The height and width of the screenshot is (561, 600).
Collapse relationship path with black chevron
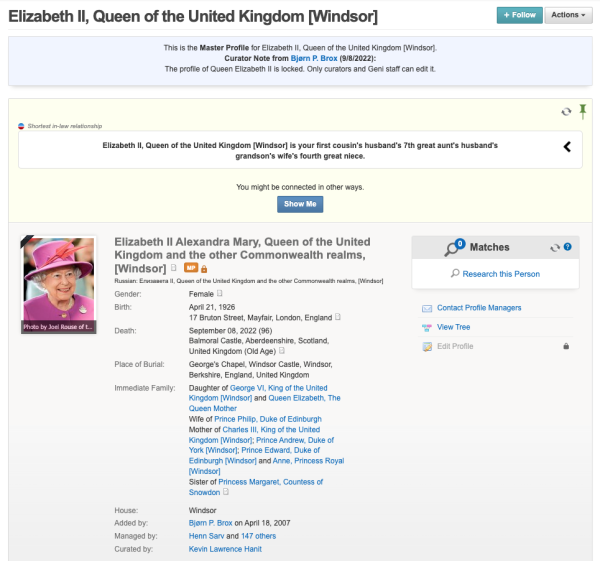pos(567,147)
